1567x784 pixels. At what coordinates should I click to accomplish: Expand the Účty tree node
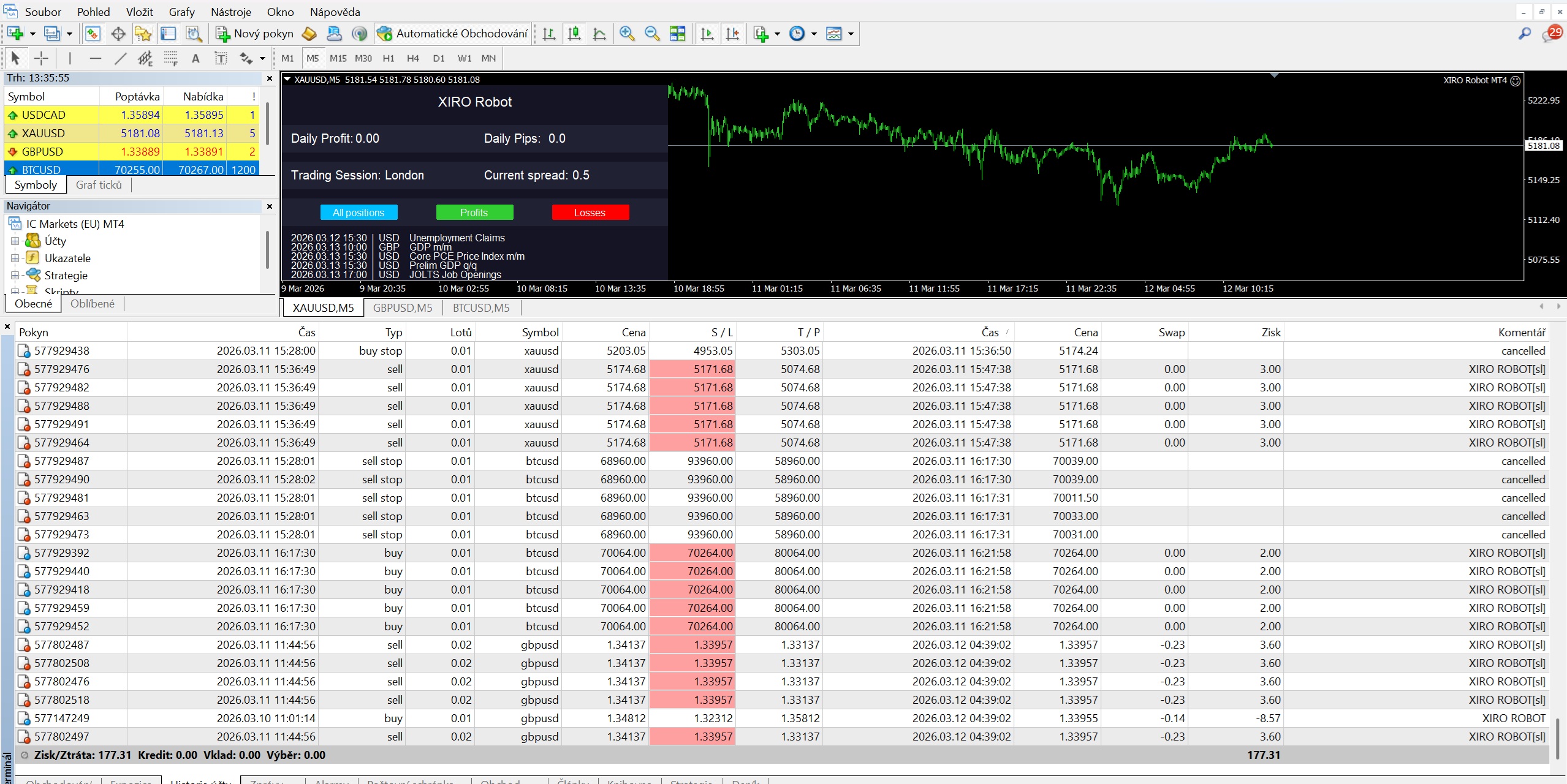15,241
